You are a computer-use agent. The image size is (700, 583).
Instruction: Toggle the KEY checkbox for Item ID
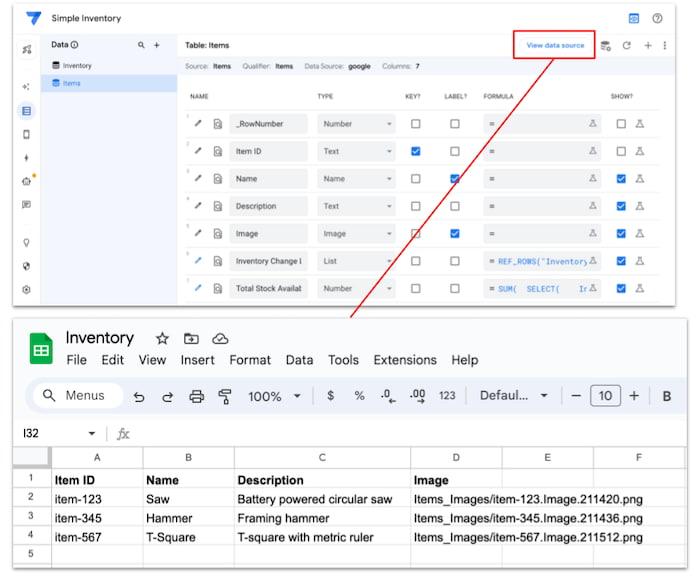tap(416, 151)
